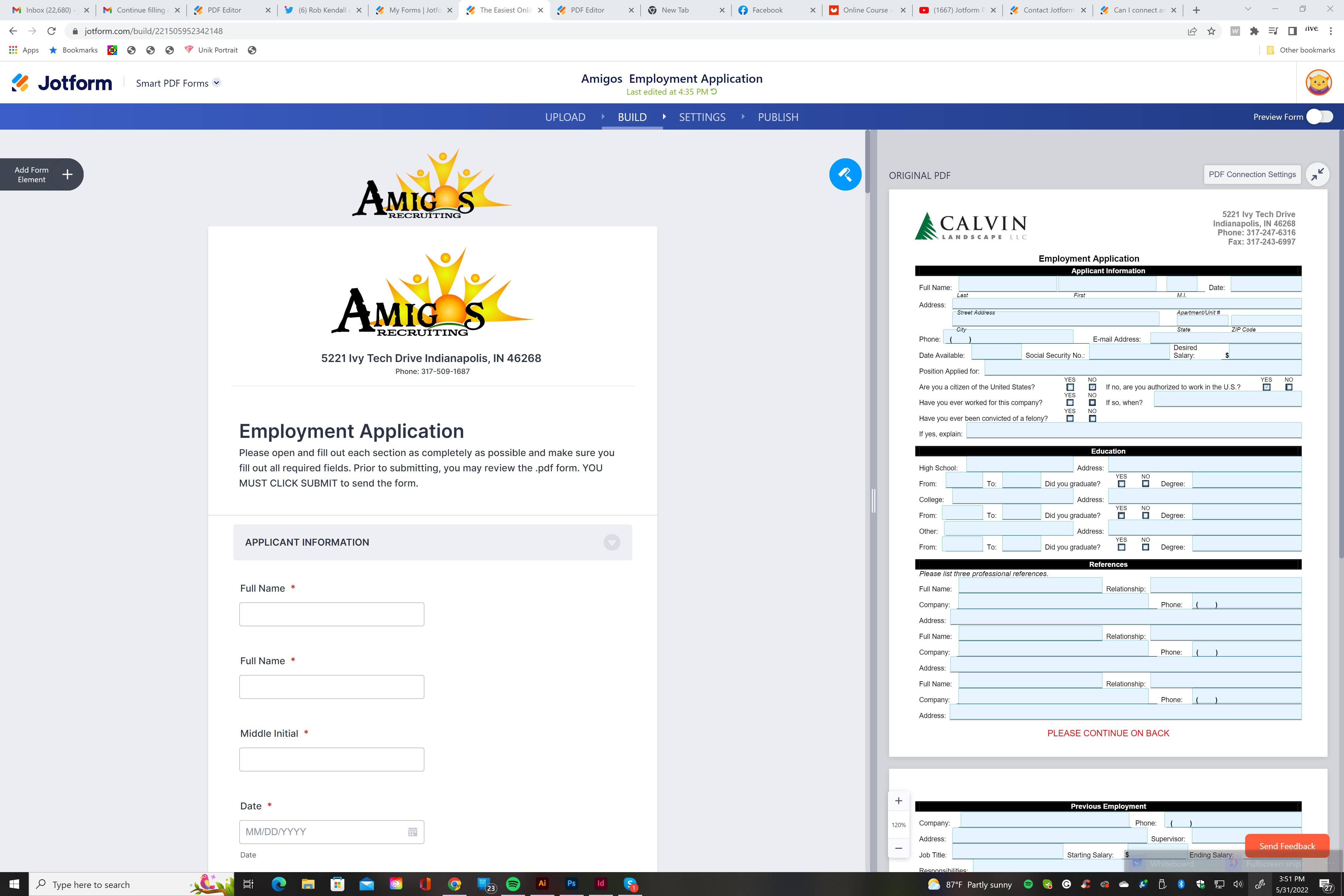Go back to previous page
The image size is (1344, 896).
coord(13,31)
